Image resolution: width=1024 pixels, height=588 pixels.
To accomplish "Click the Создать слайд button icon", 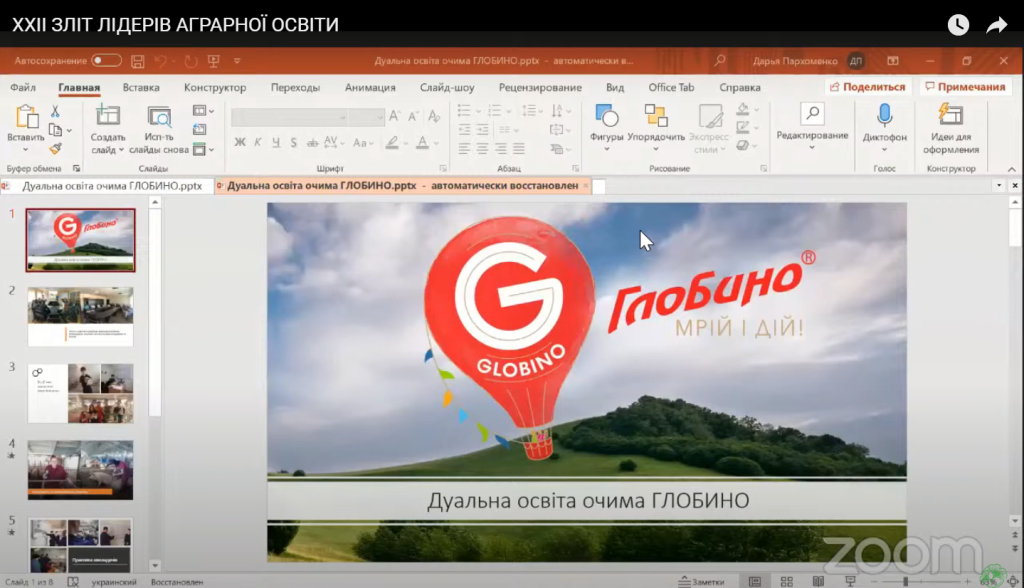I will point(107,116).
